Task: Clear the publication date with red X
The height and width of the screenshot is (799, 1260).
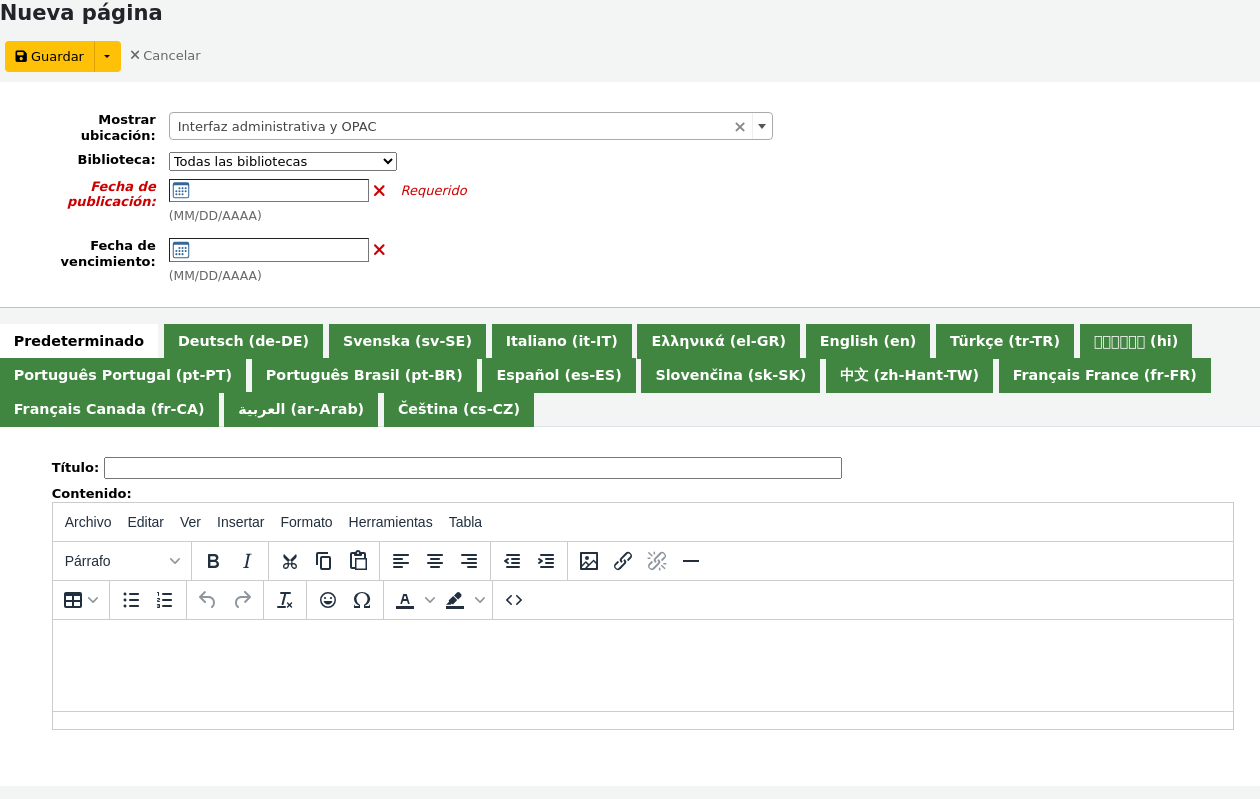Action: pos(379,191)
